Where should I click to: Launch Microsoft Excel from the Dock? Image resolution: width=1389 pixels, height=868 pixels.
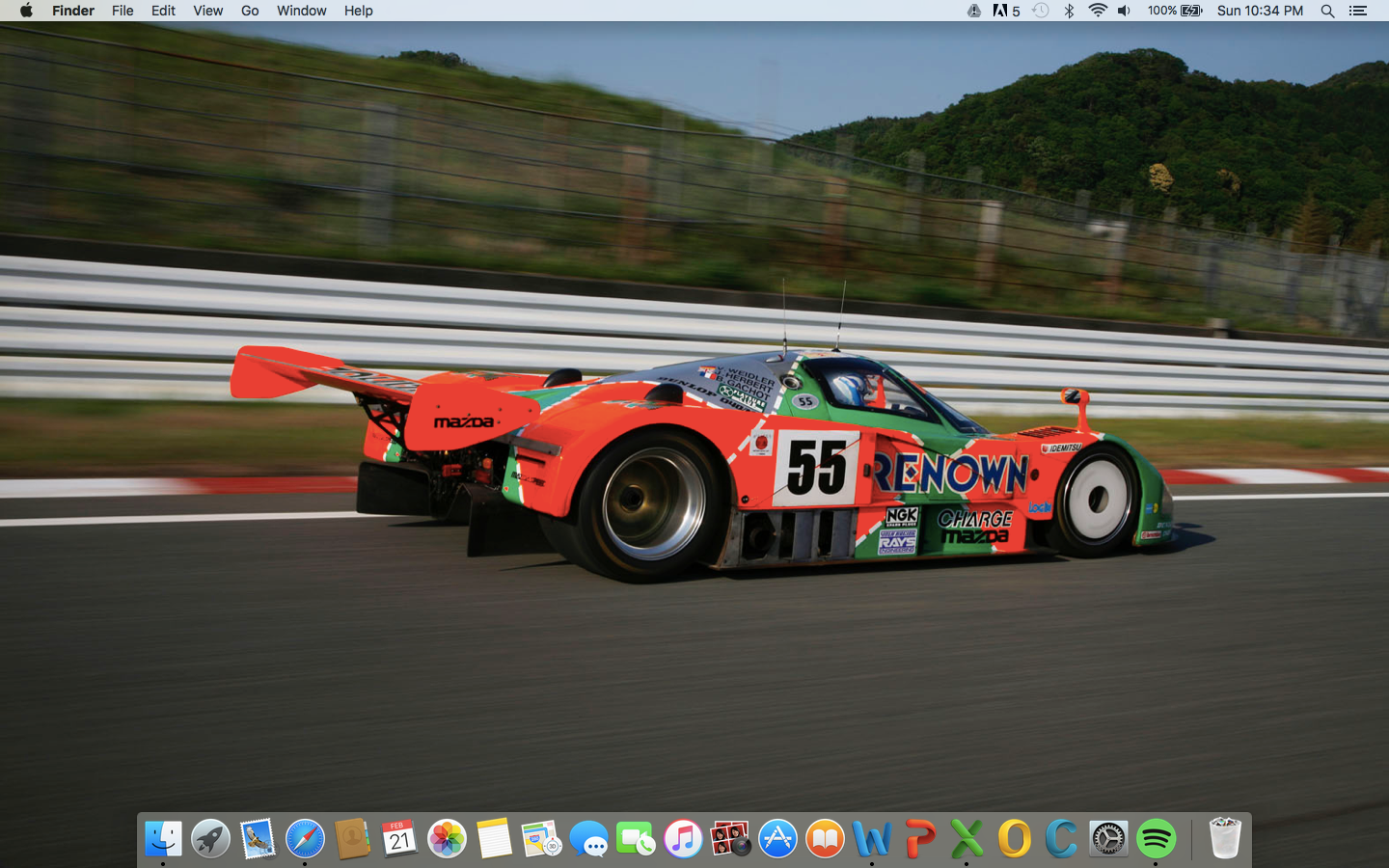pyautogui.click(x=967, y=839)
